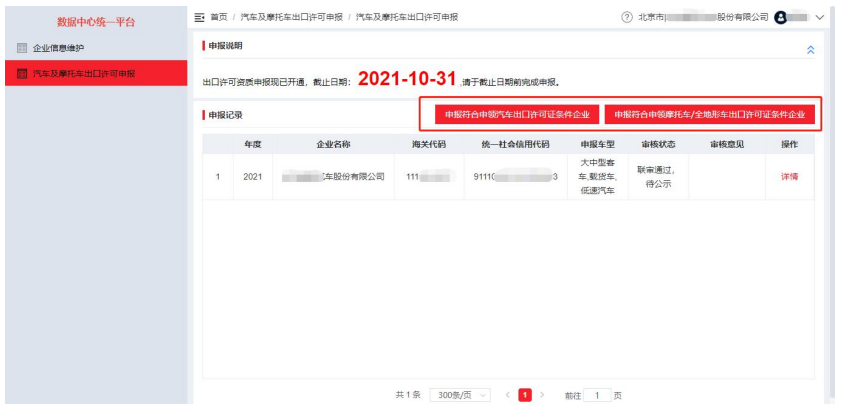
Task: Click the company name in the top bar
Action: [x=703, y=17]
